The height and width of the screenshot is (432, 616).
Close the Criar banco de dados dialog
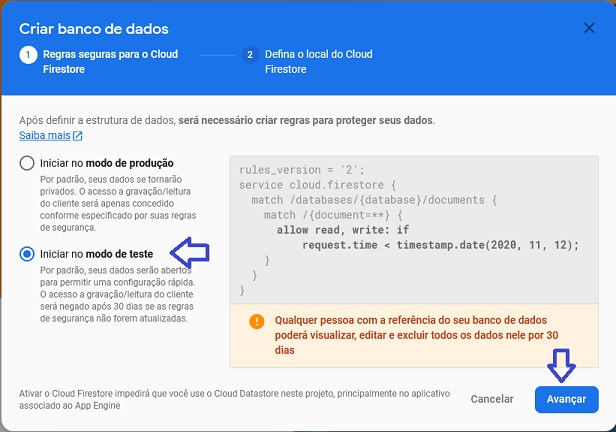coord(589,28)
